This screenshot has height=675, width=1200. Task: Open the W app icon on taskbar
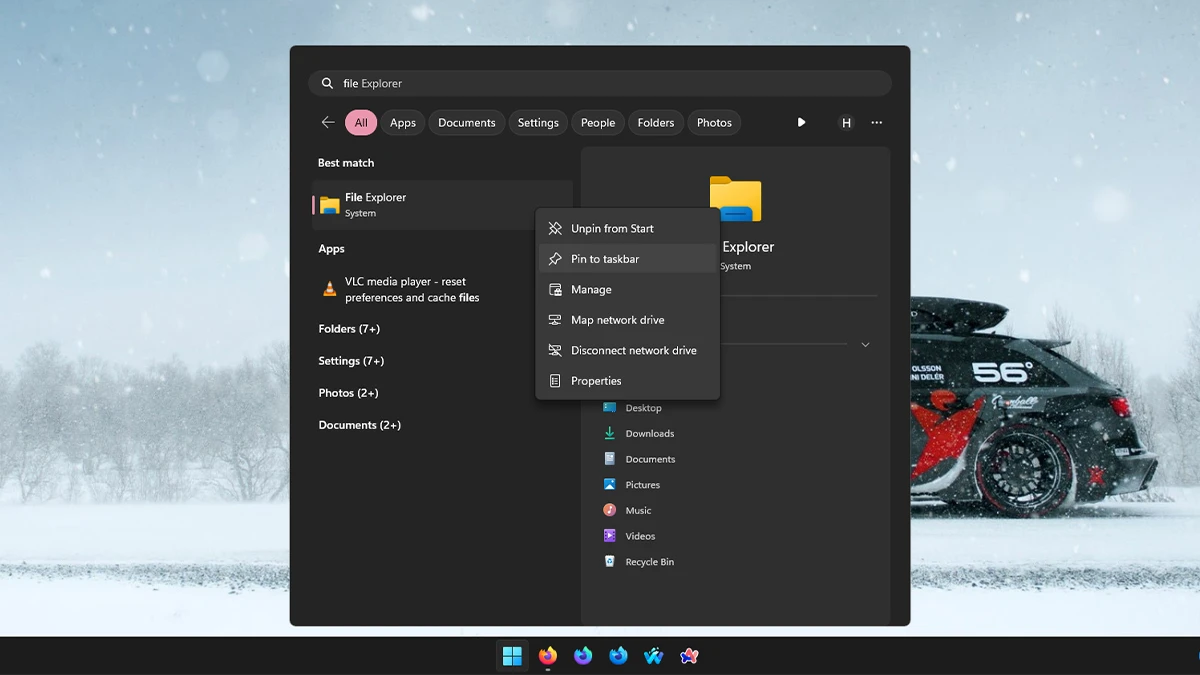coord(654,656)
